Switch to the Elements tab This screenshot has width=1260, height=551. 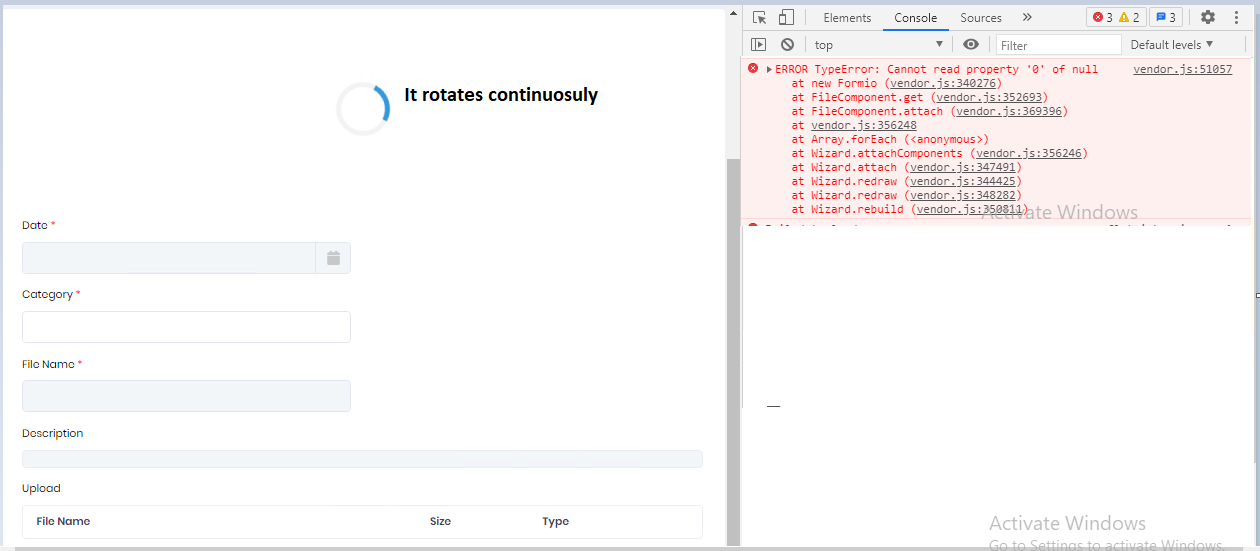click(x=847, y=18)
